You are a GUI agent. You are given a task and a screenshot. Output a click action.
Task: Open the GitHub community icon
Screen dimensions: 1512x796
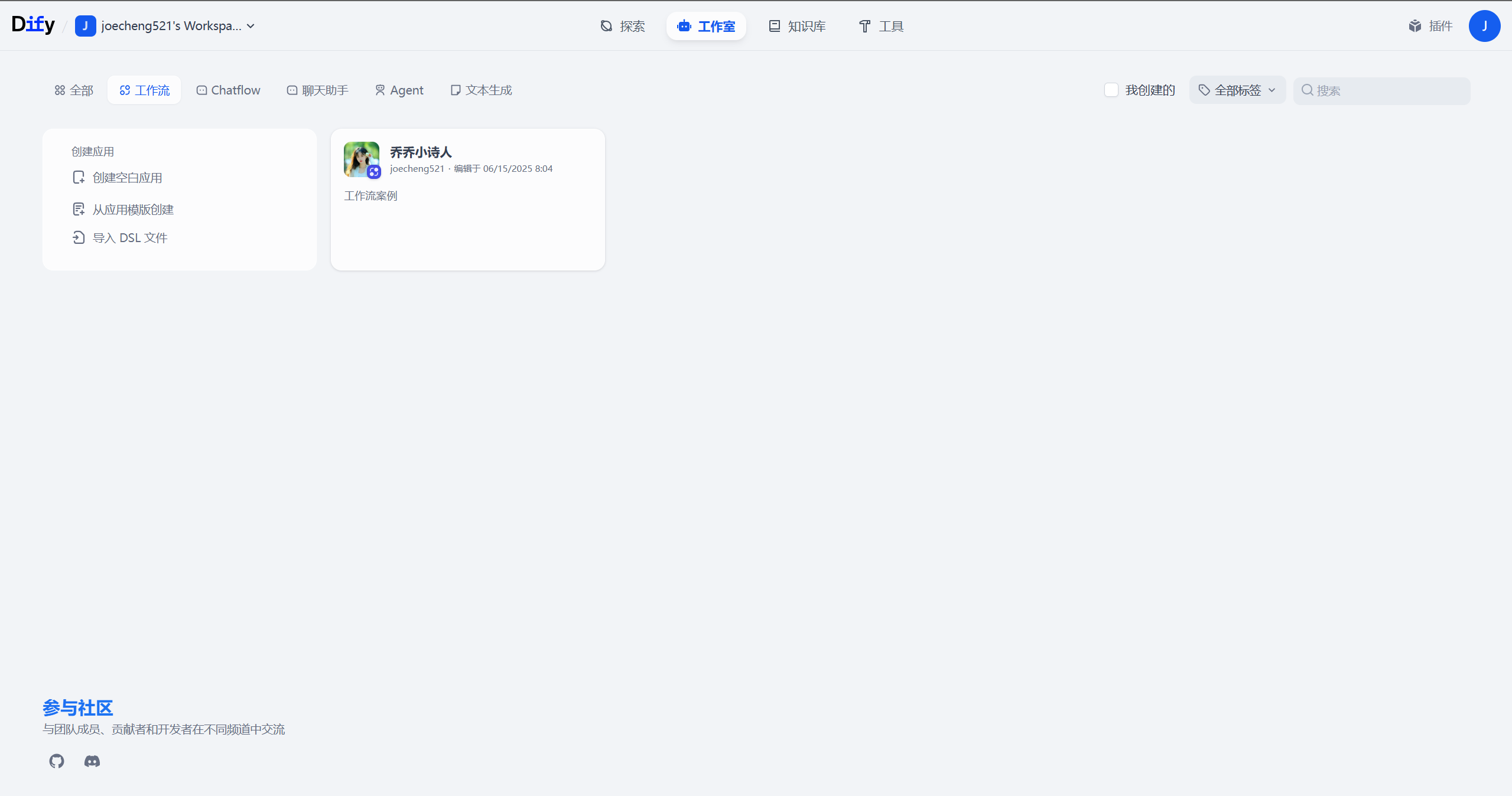point(57,761)
